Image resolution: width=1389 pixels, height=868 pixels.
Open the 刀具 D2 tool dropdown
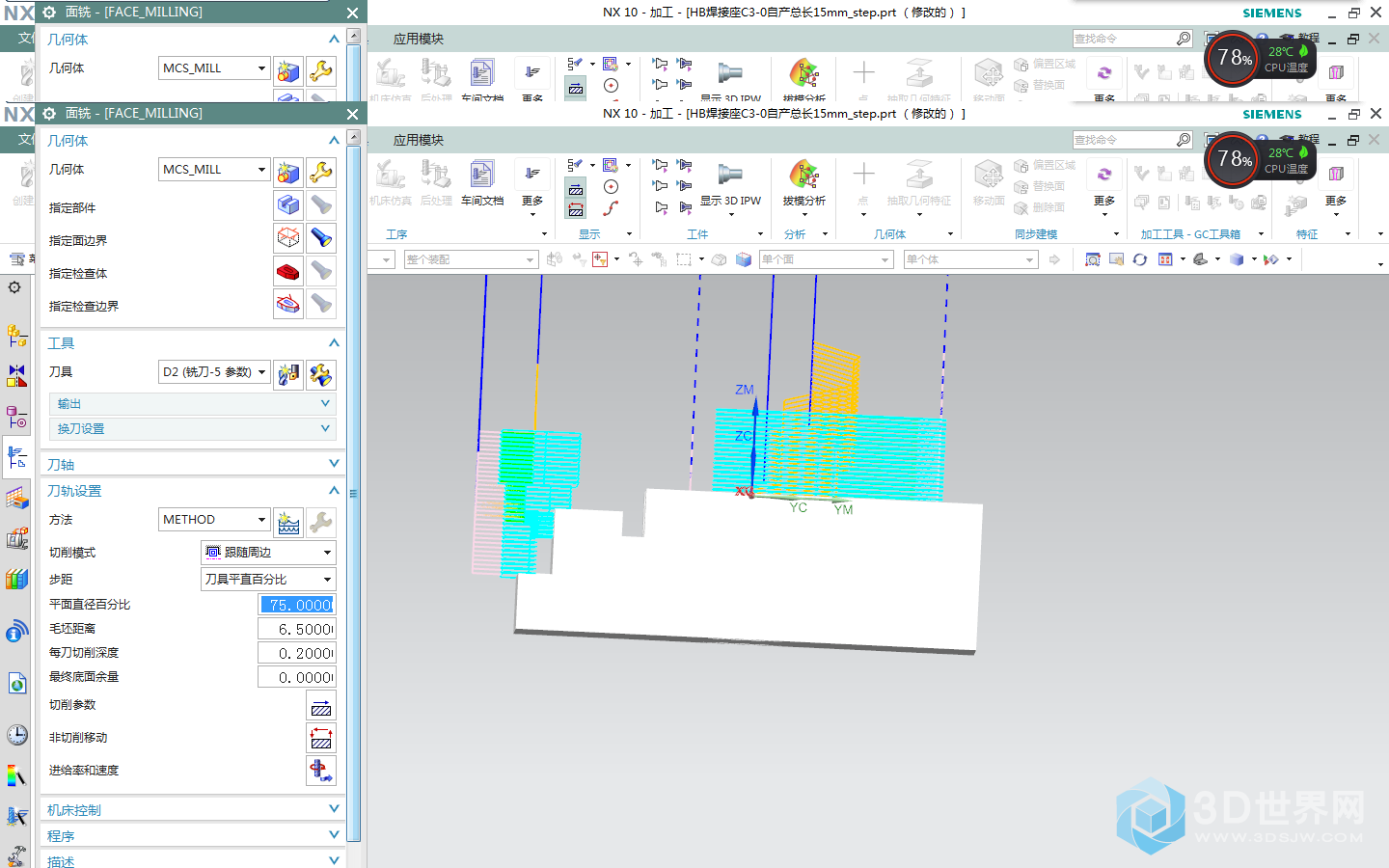[x=214, y=372]
